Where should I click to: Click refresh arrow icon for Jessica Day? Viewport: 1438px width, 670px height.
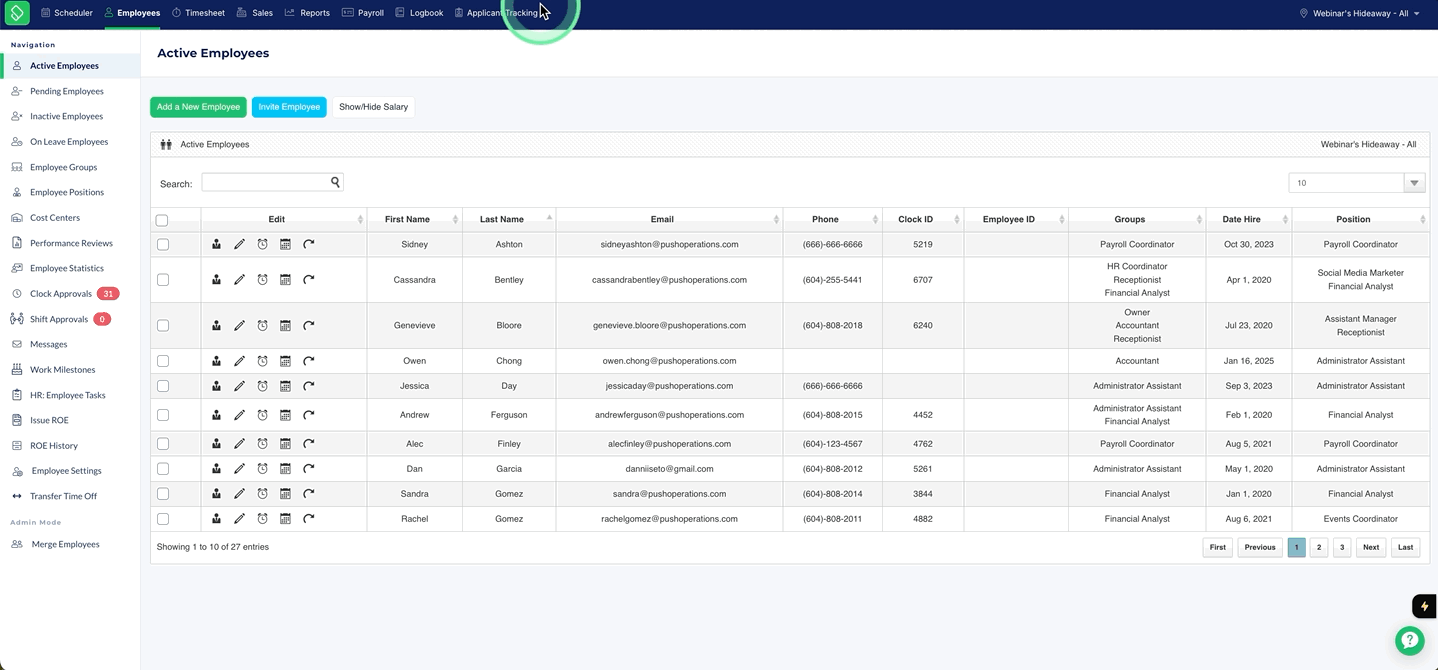tap(309, 386)
